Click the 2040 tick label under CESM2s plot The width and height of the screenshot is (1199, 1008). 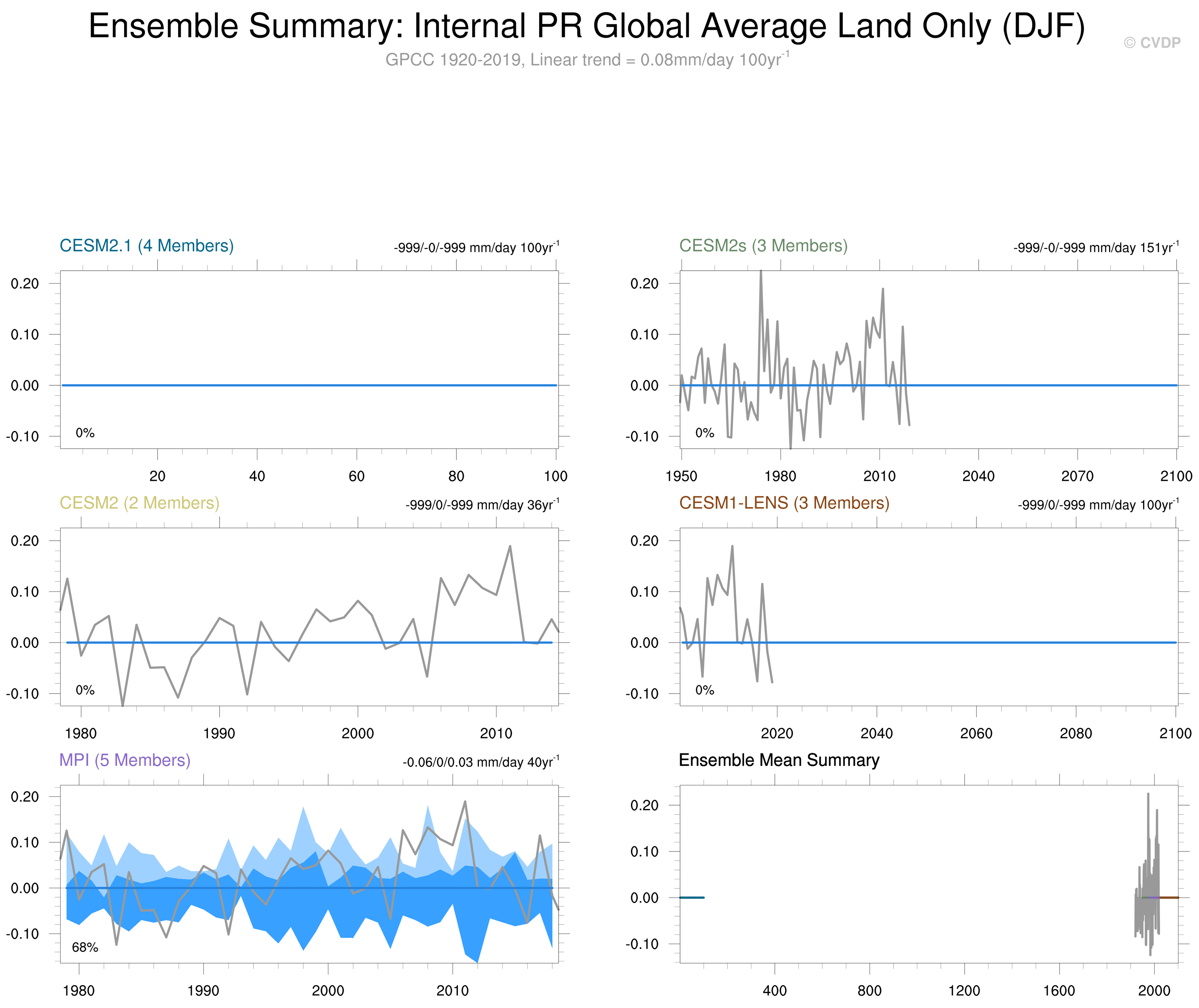[x=978, y=476]
